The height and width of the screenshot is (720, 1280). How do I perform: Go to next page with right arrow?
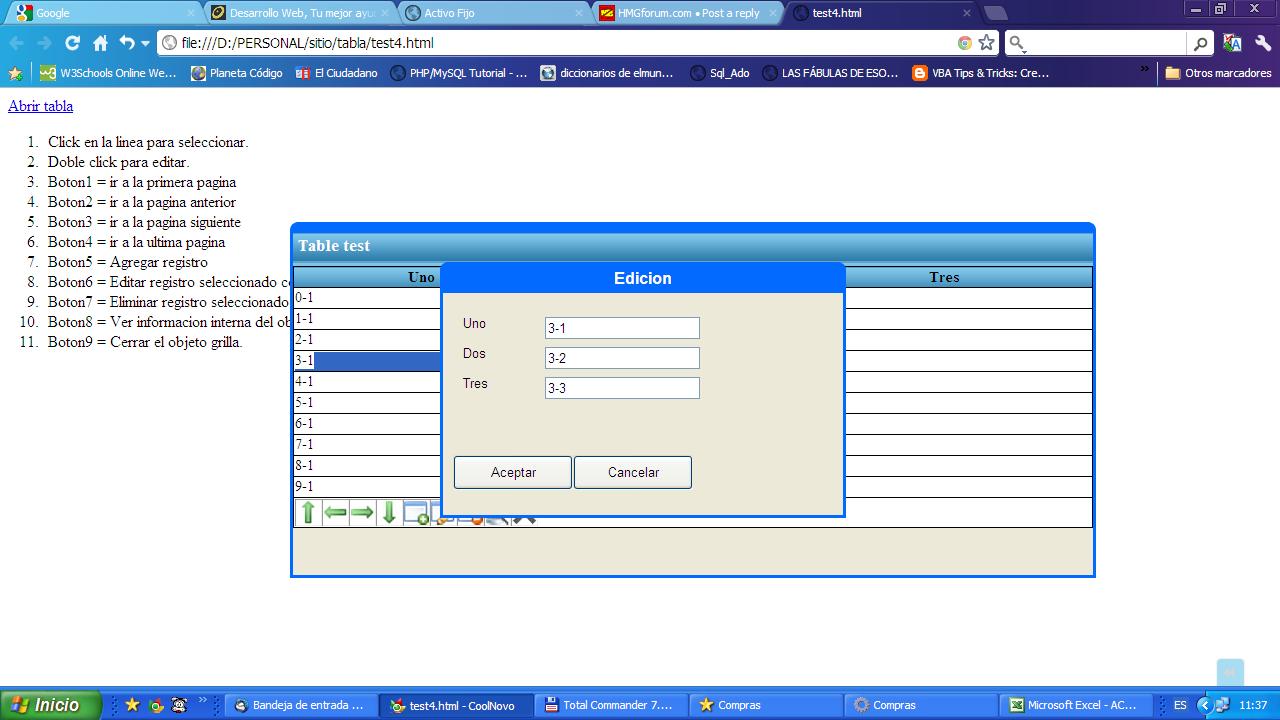pyautogui.click(x=362, y=513)
